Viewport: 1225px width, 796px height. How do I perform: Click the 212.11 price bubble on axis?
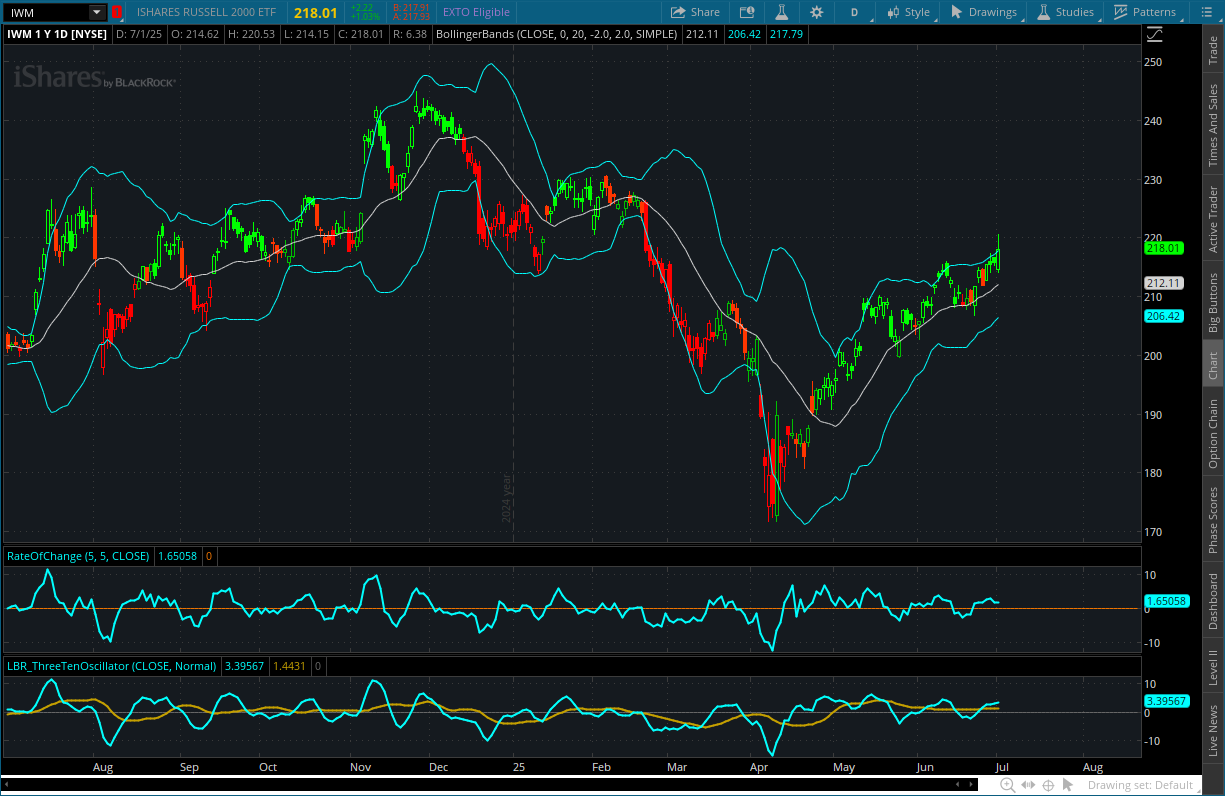[1164, 283]
